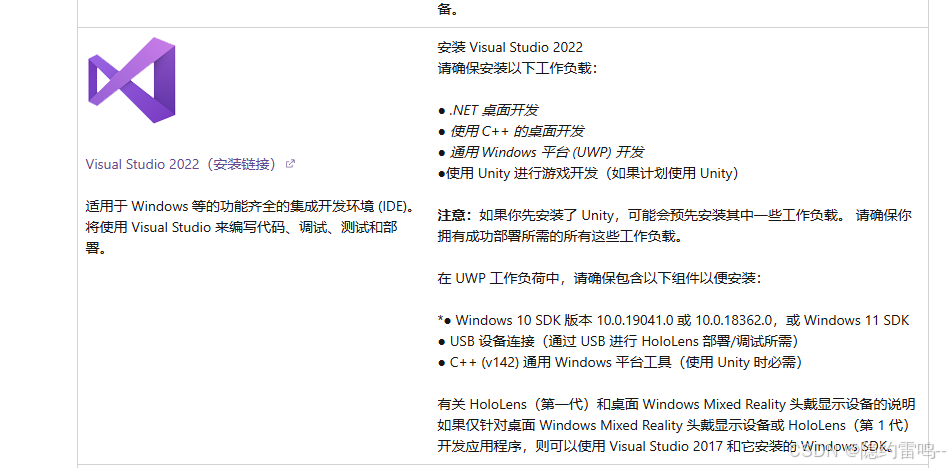Click external-link icon beside 安装链接
This screenshot has width=951, height=468.
(x=290, y=164)
